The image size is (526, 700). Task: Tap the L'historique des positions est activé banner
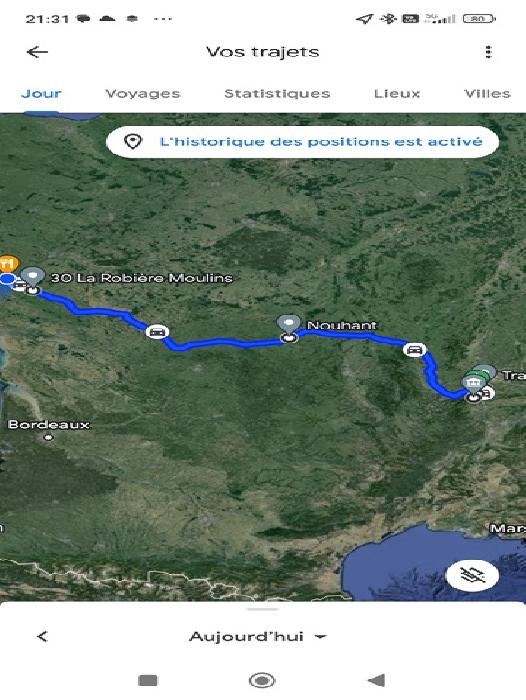point(302,142)
